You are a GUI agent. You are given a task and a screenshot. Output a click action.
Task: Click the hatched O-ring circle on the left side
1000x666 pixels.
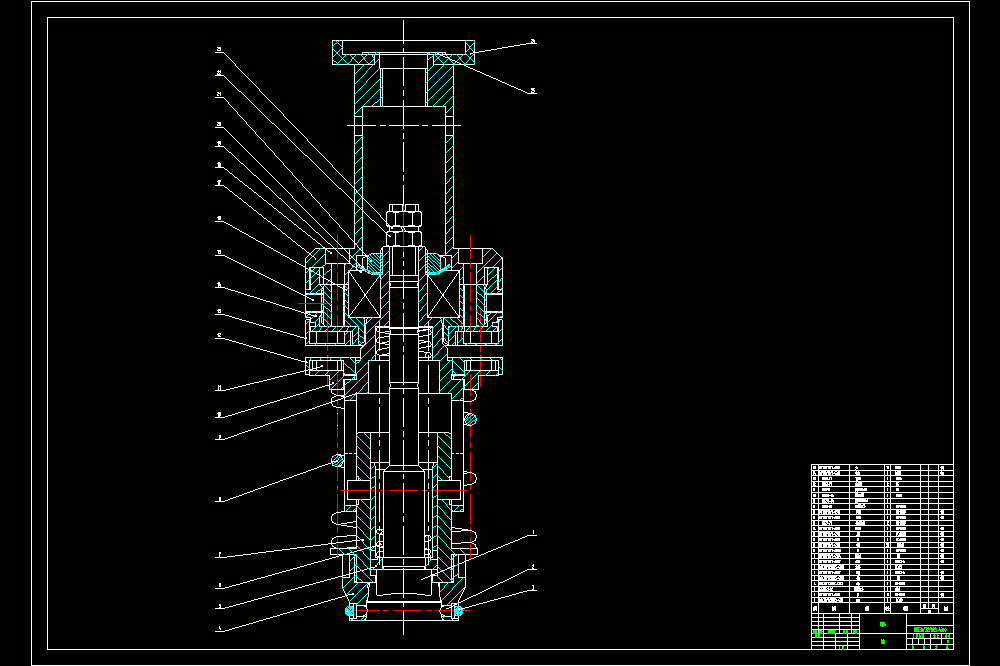coord(337,460)
